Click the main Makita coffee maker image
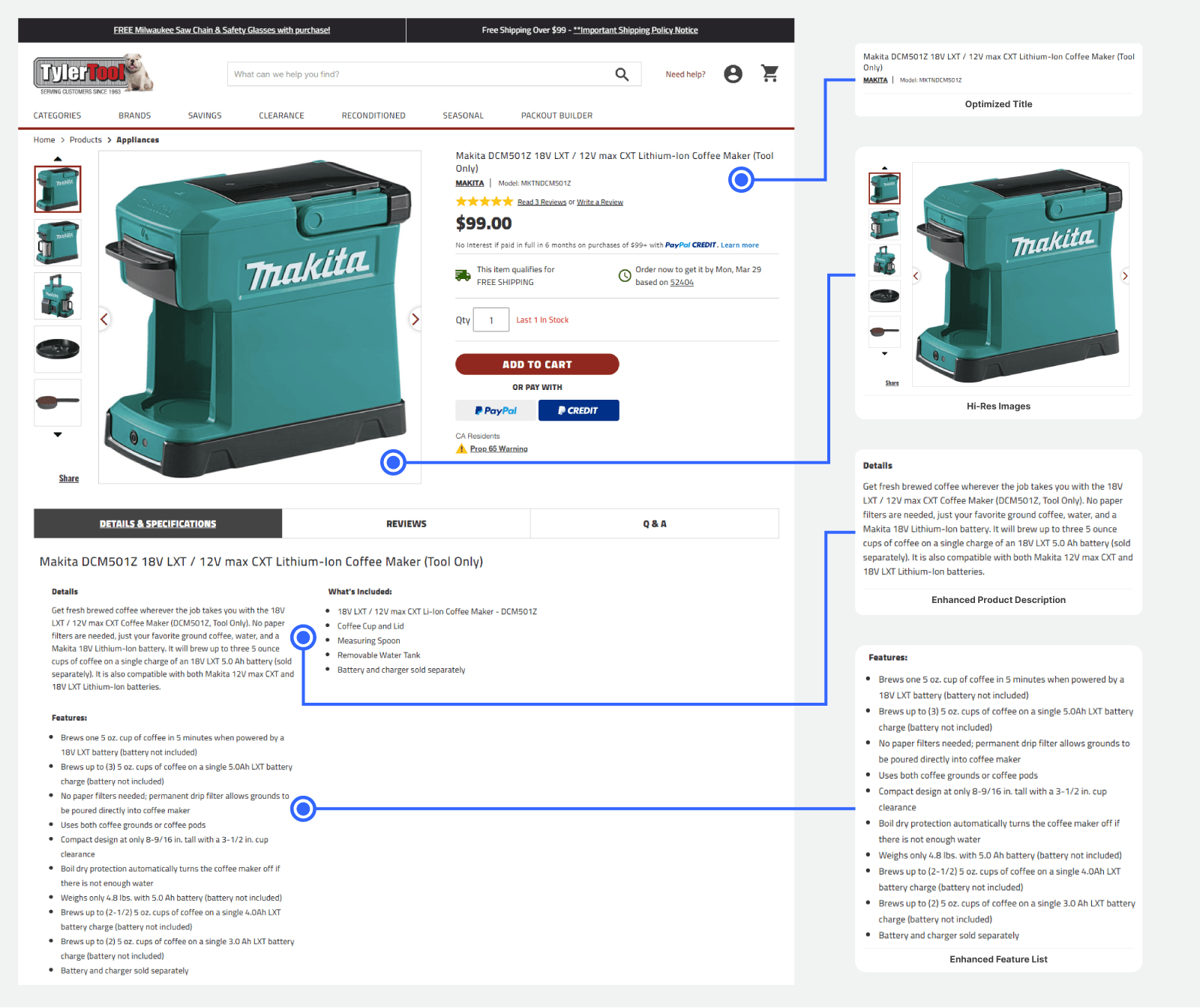This screenshot has height=1008, width=1200. (259, 318)
